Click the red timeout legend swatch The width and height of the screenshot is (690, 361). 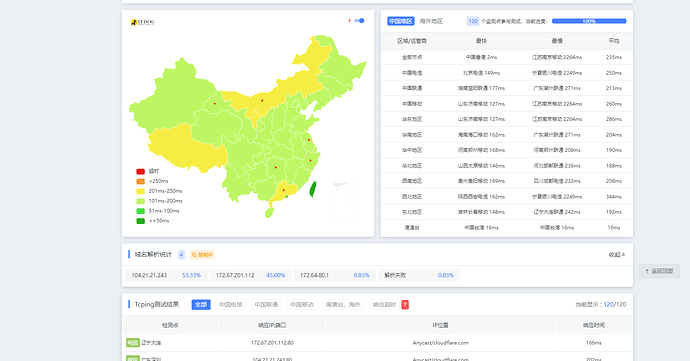pos(140,171)
